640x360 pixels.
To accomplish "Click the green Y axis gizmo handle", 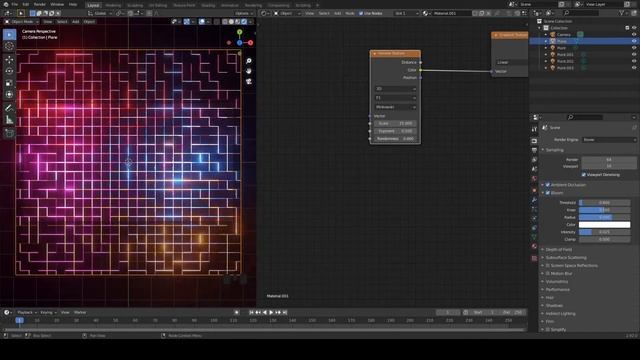I will pos(240,32).
